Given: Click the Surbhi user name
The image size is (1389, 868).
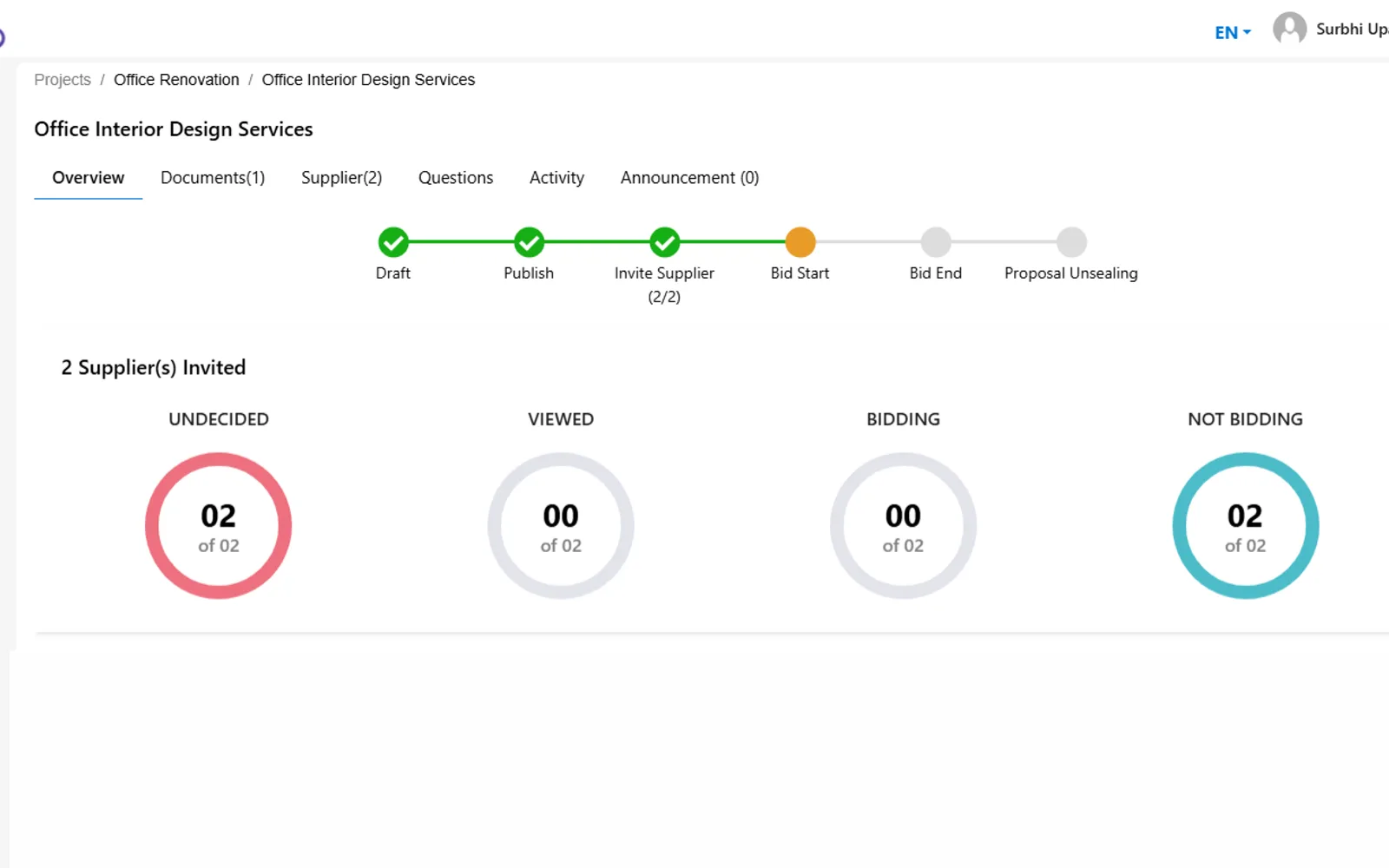Looking at the screenshot, I should click(x=1352, y=29).
